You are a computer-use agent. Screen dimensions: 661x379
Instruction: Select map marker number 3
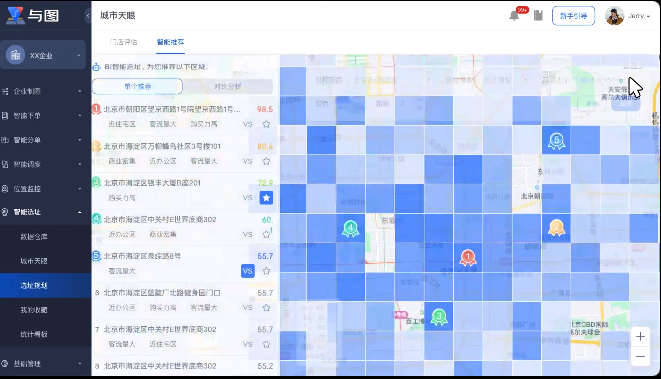[x=439, y=316]
